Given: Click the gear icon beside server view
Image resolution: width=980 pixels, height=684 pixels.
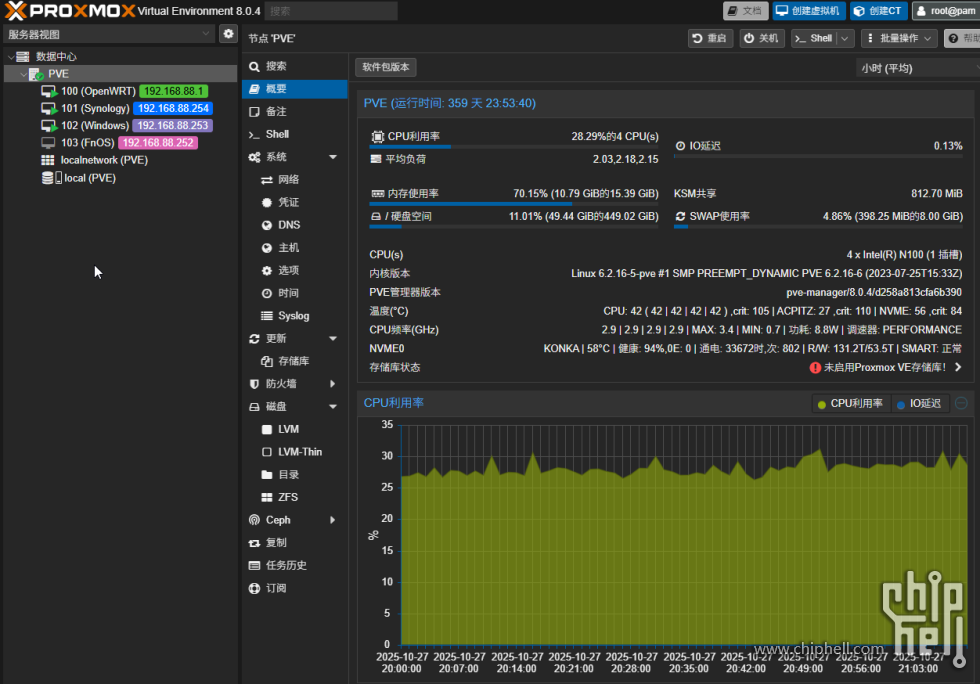Looking at the screenshot, I should pyautogui.click(x=228, y=34).
